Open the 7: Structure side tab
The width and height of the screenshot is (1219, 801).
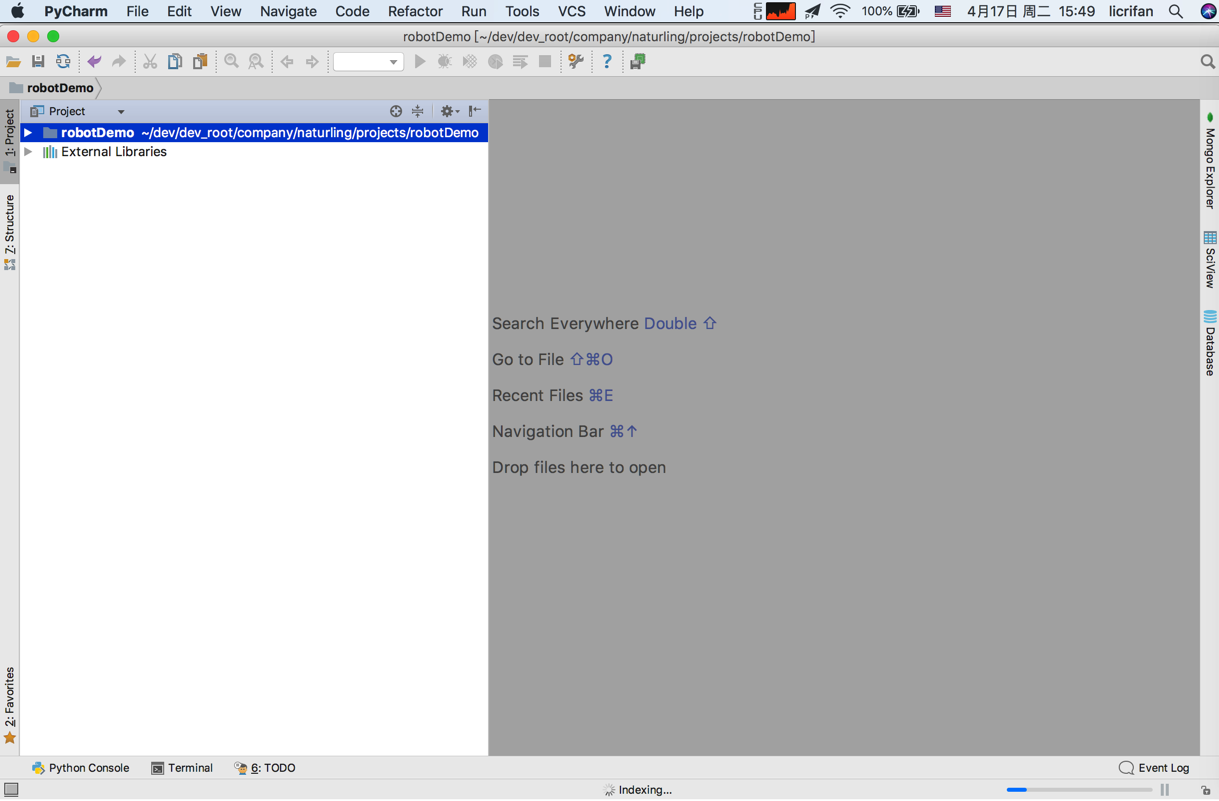coord(10,232)
